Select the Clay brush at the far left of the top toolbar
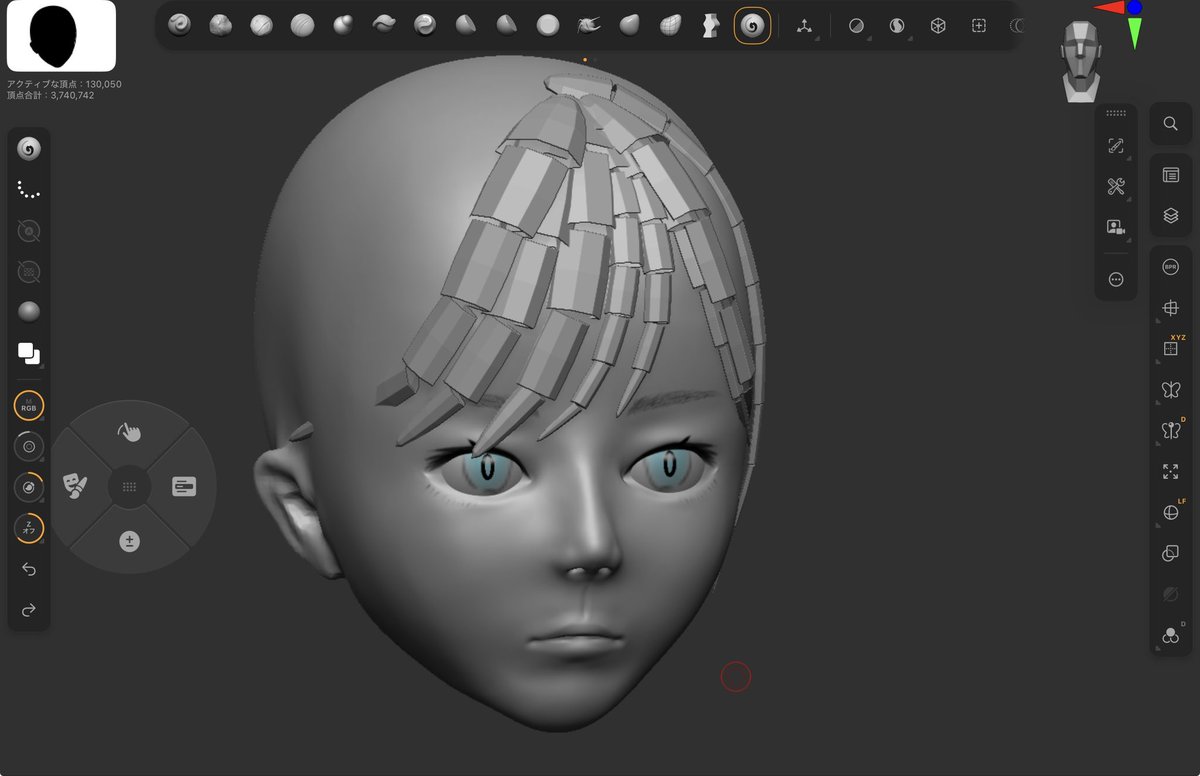Viewport: 1200px width, 776px height. 180,25
